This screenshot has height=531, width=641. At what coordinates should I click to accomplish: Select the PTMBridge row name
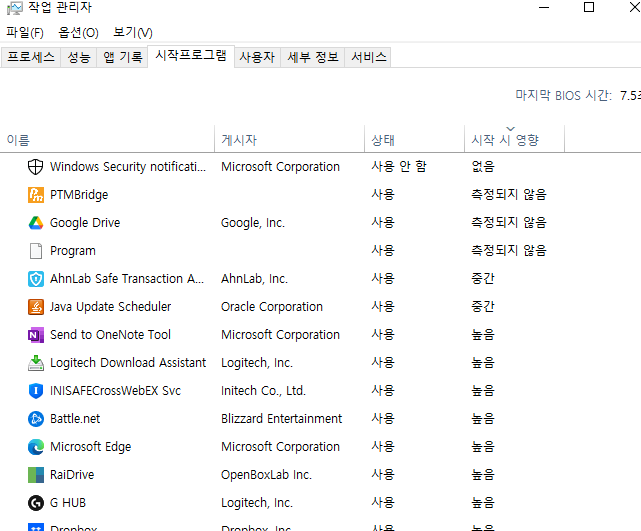tap(79, 195)
